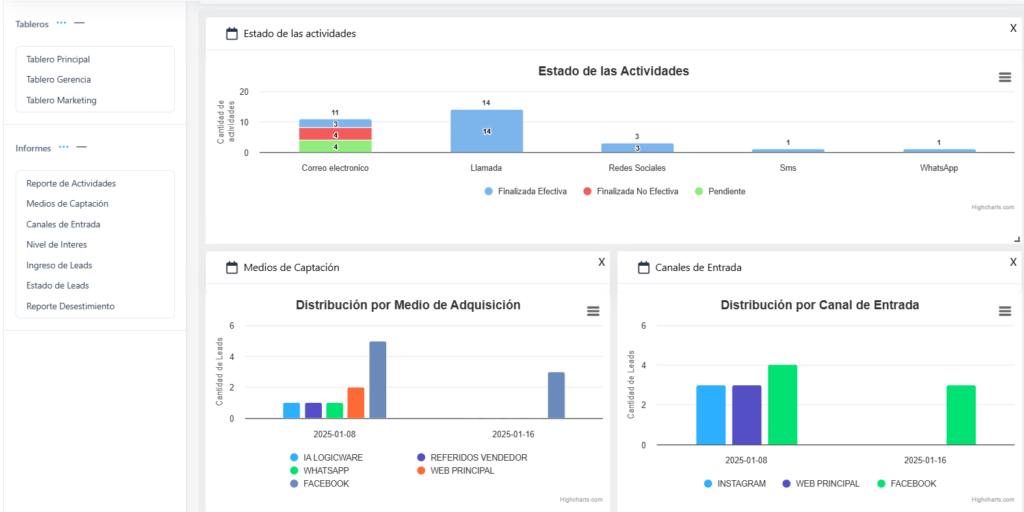The image size is (1024, 512).
Task: Click calendar icon beside Canales de Entrada
Action: click(643, 267)
